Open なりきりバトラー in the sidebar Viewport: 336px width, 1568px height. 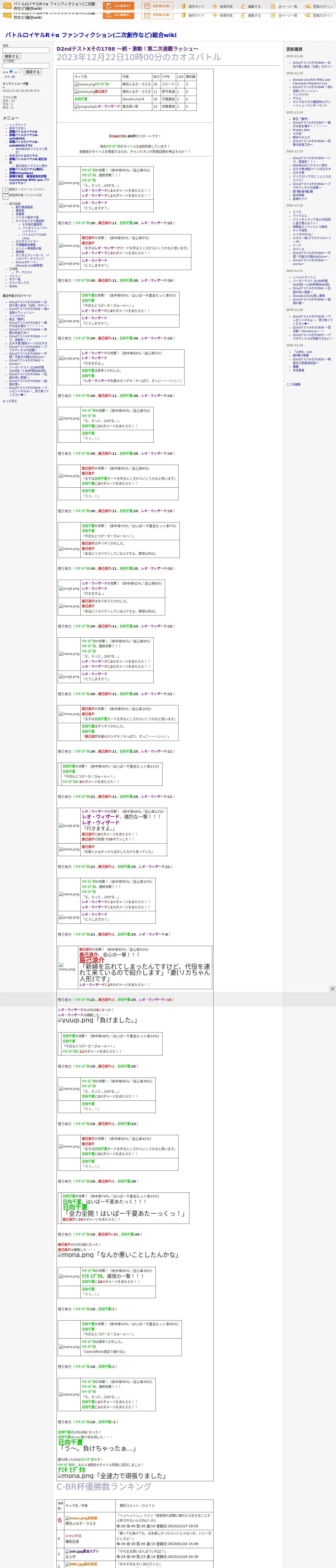pyautogui.click(x=27, y=242)
